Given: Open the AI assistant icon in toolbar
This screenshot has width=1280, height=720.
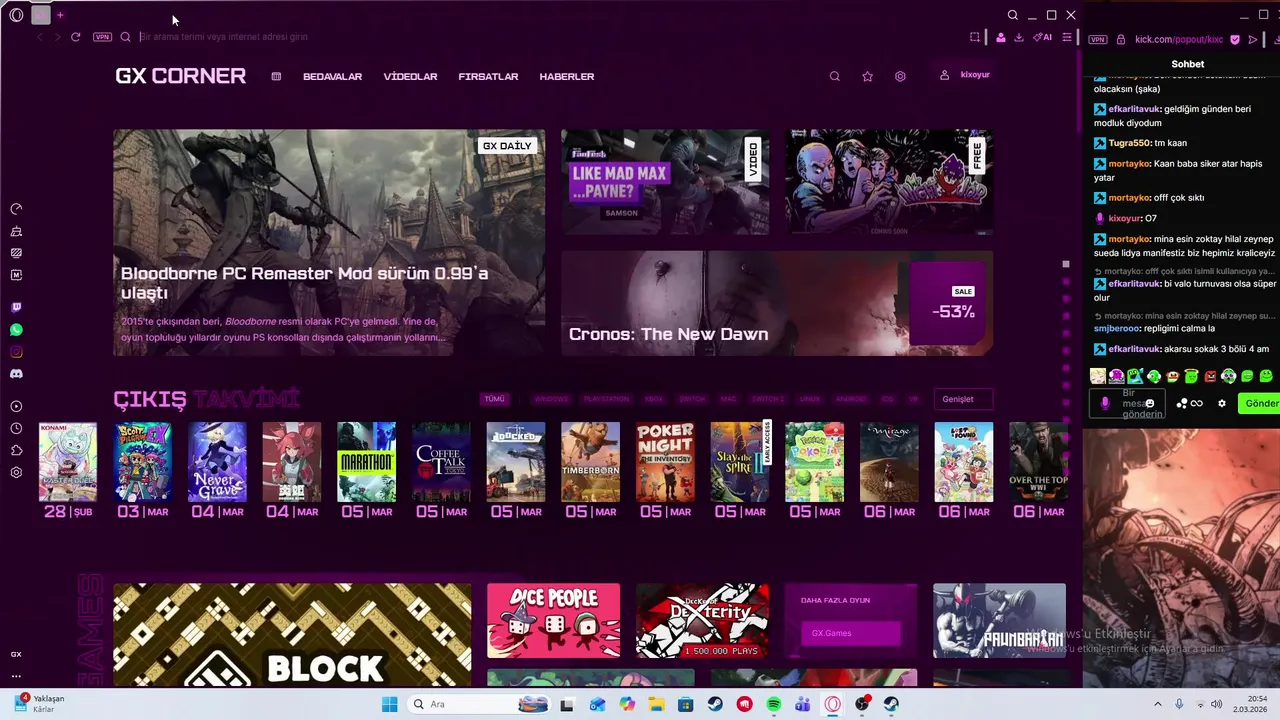Looking at the screenshot, I should pyautogui.click(x=1042, y=37).
